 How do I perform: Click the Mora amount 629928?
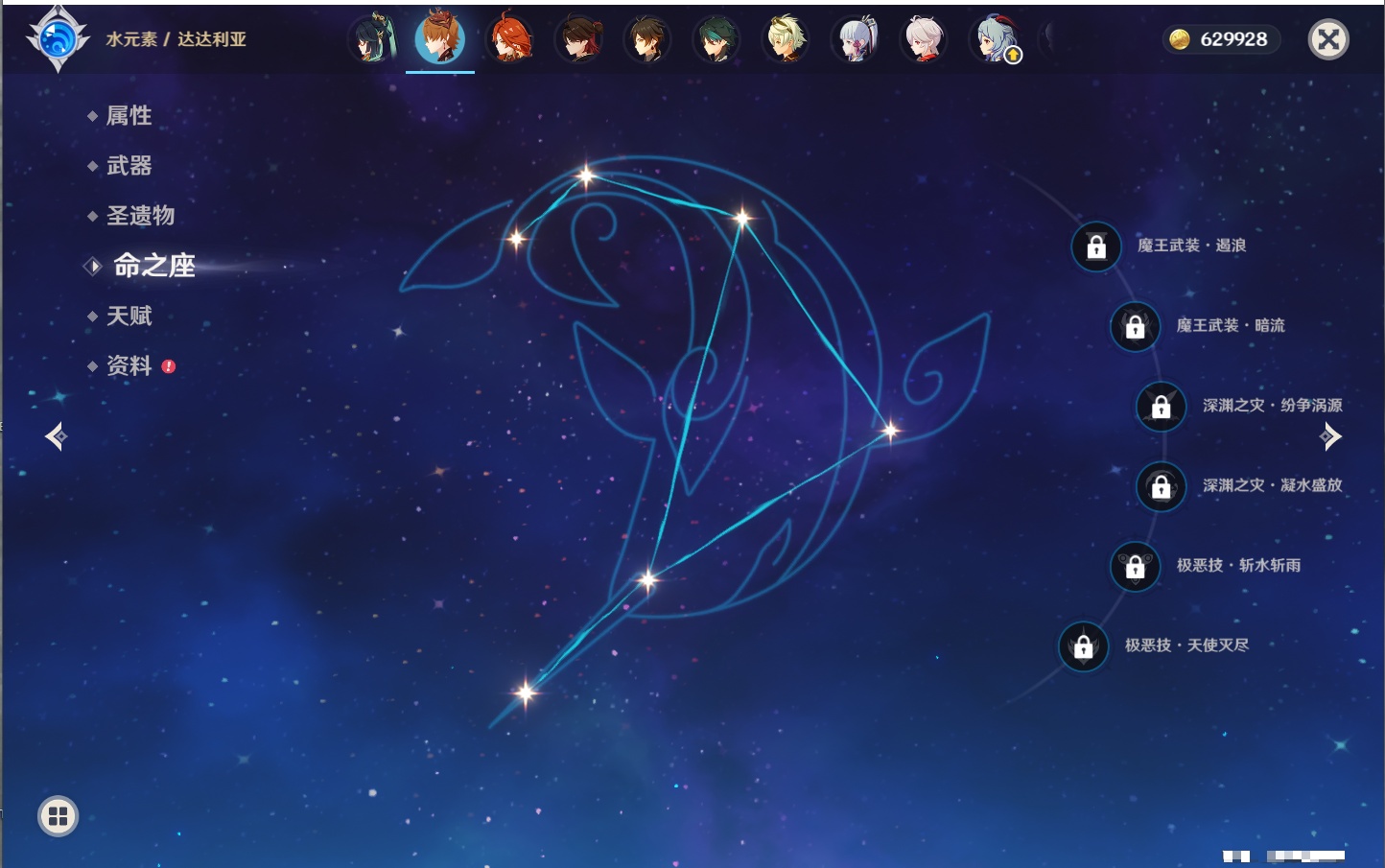pos(1233,39)
